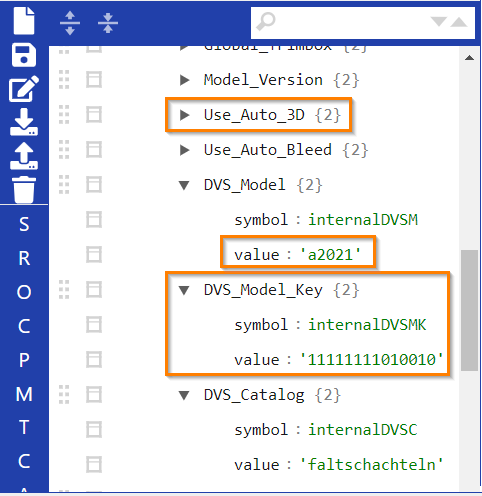482x496 pixels.
Task: Select the M sidebar letter tab
Action: [x=24, y=394]
